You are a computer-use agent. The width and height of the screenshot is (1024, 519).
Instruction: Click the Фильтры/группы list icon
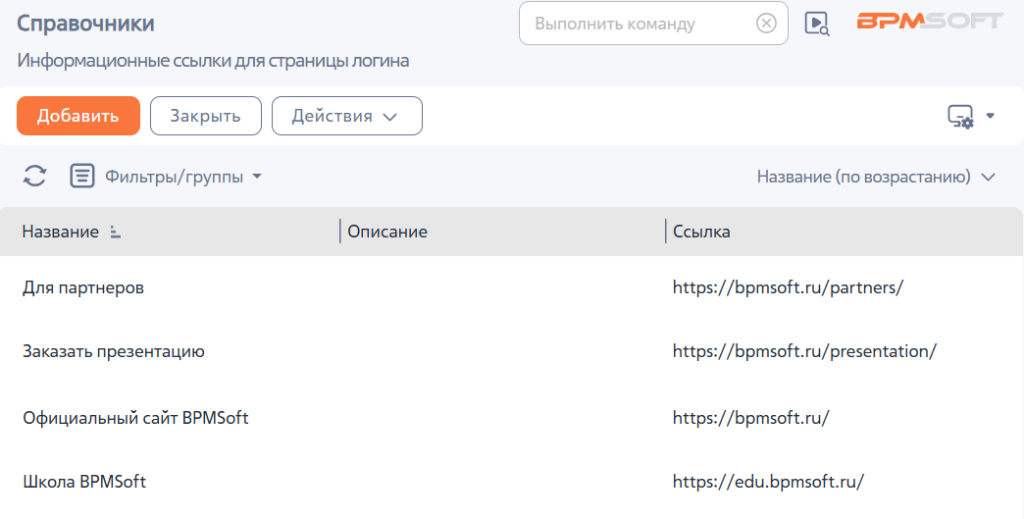point(82,176)
